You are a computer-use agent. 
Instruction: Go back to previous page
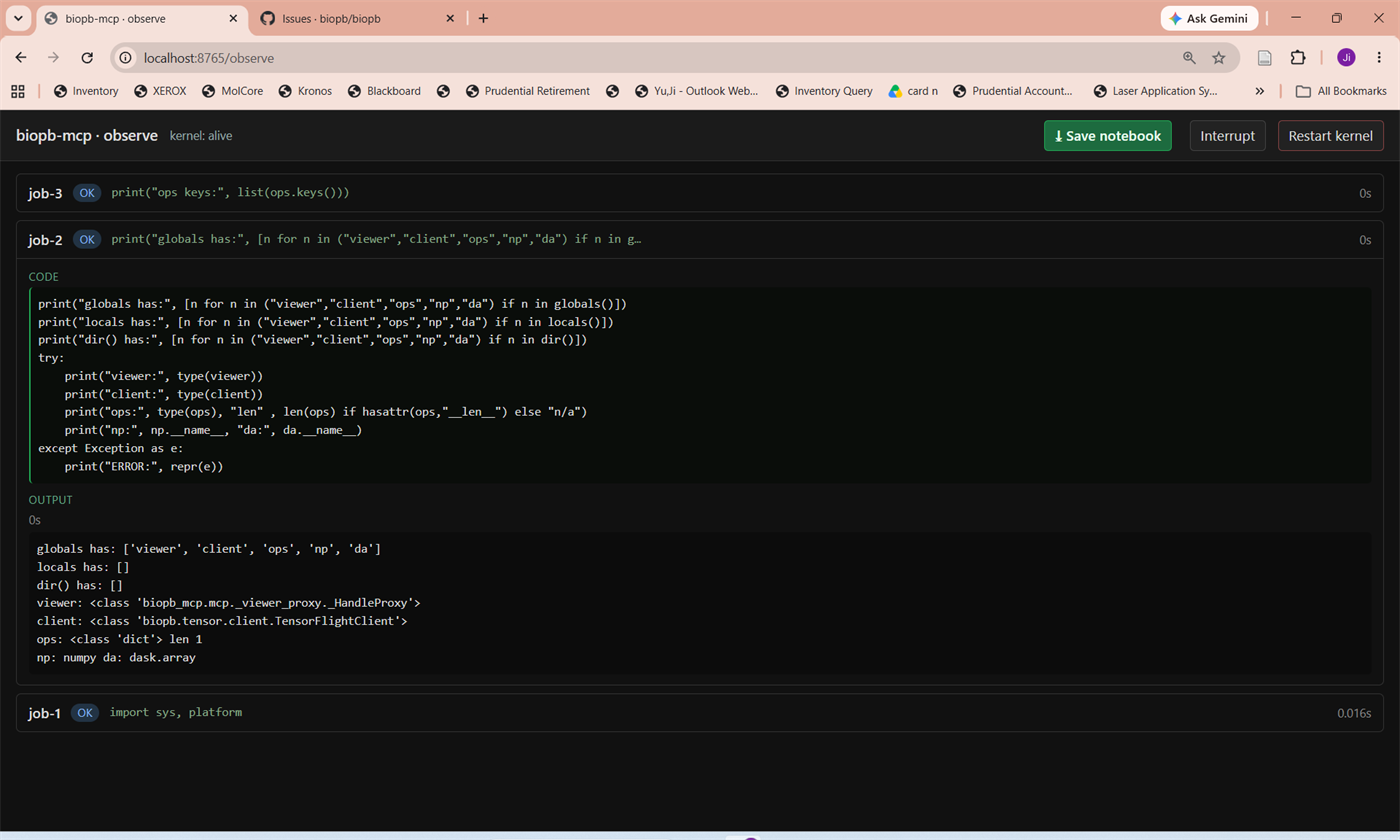click(21, 58)
